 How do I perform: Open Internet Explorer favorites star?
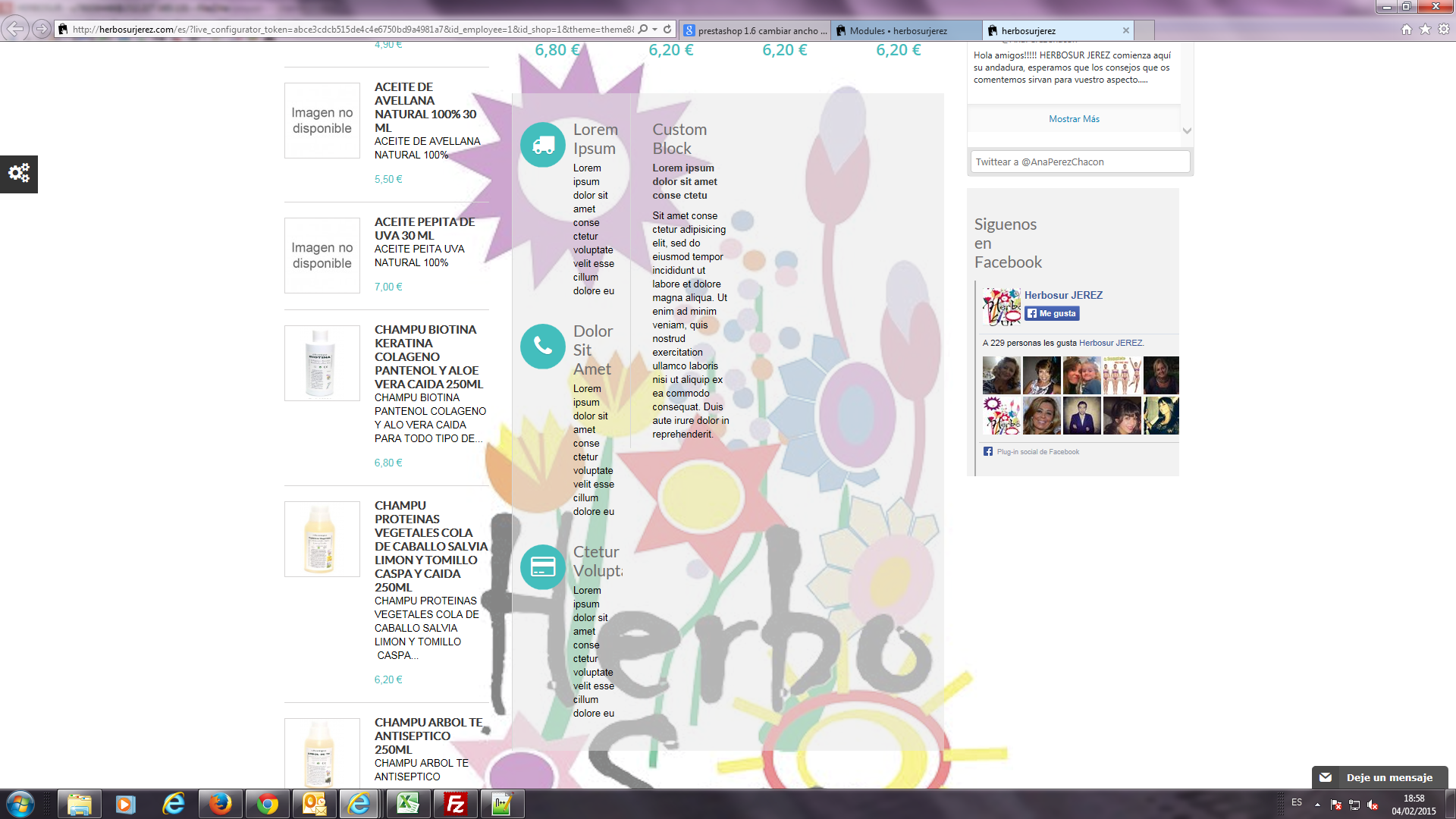point(1425,29)
